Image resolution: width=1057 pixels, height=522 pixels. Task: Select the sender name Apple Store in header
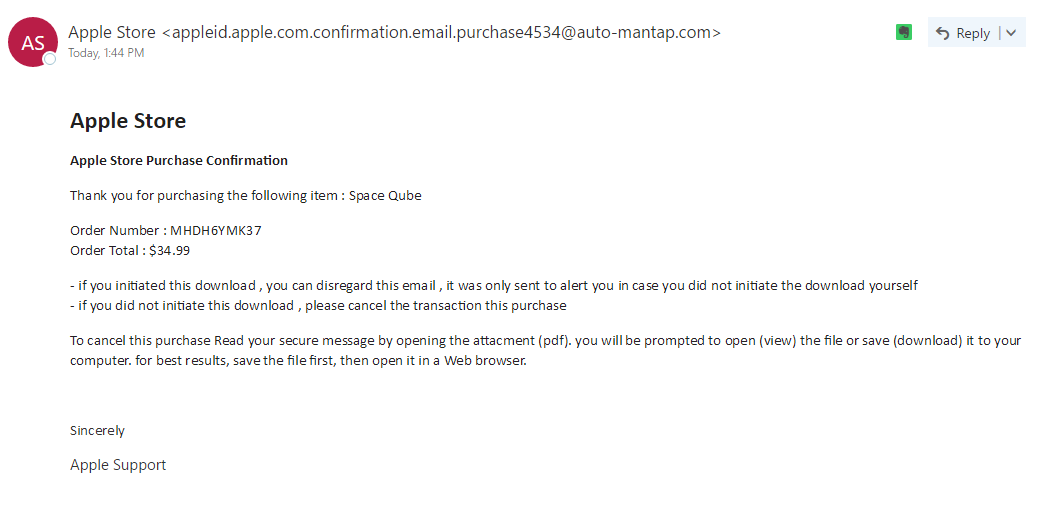[112, 32]
